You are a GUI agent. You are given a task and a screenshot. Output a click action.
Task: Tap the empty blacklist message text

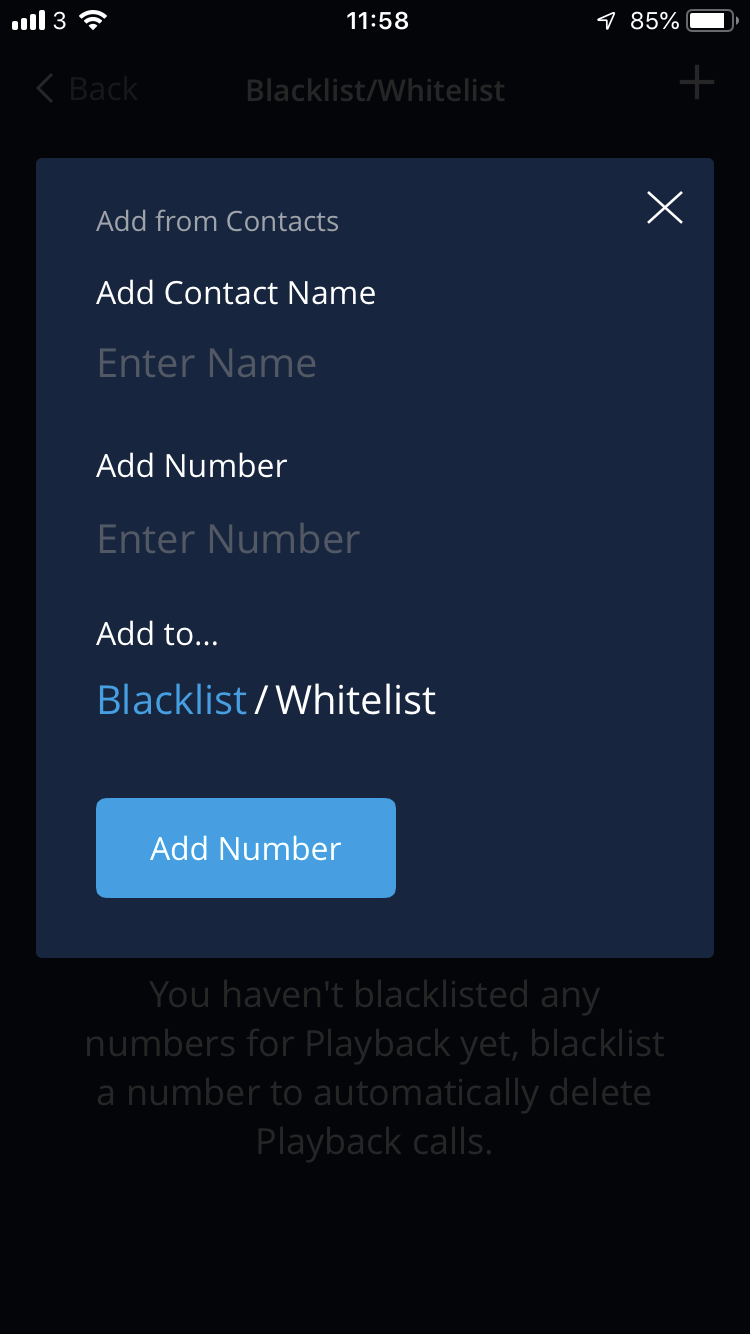tap(375, 1067)
